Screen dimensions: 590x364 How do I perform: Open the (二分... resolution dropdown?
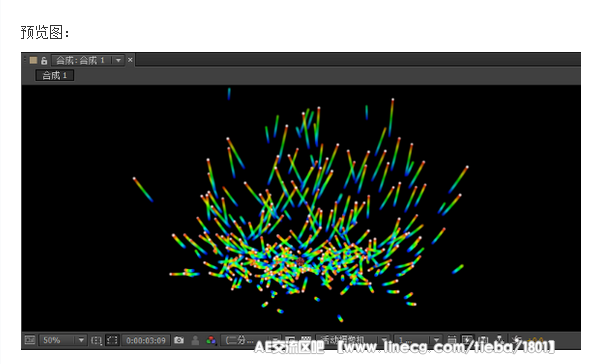pos(251,340)
